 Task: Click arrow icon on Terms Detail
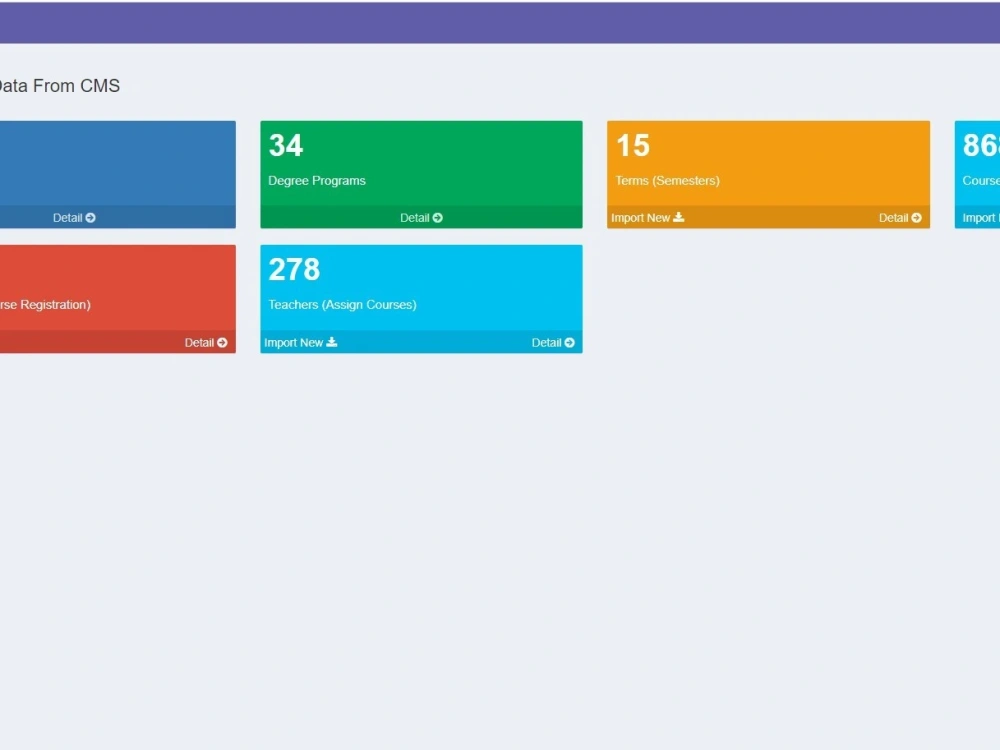click(916, 217)
